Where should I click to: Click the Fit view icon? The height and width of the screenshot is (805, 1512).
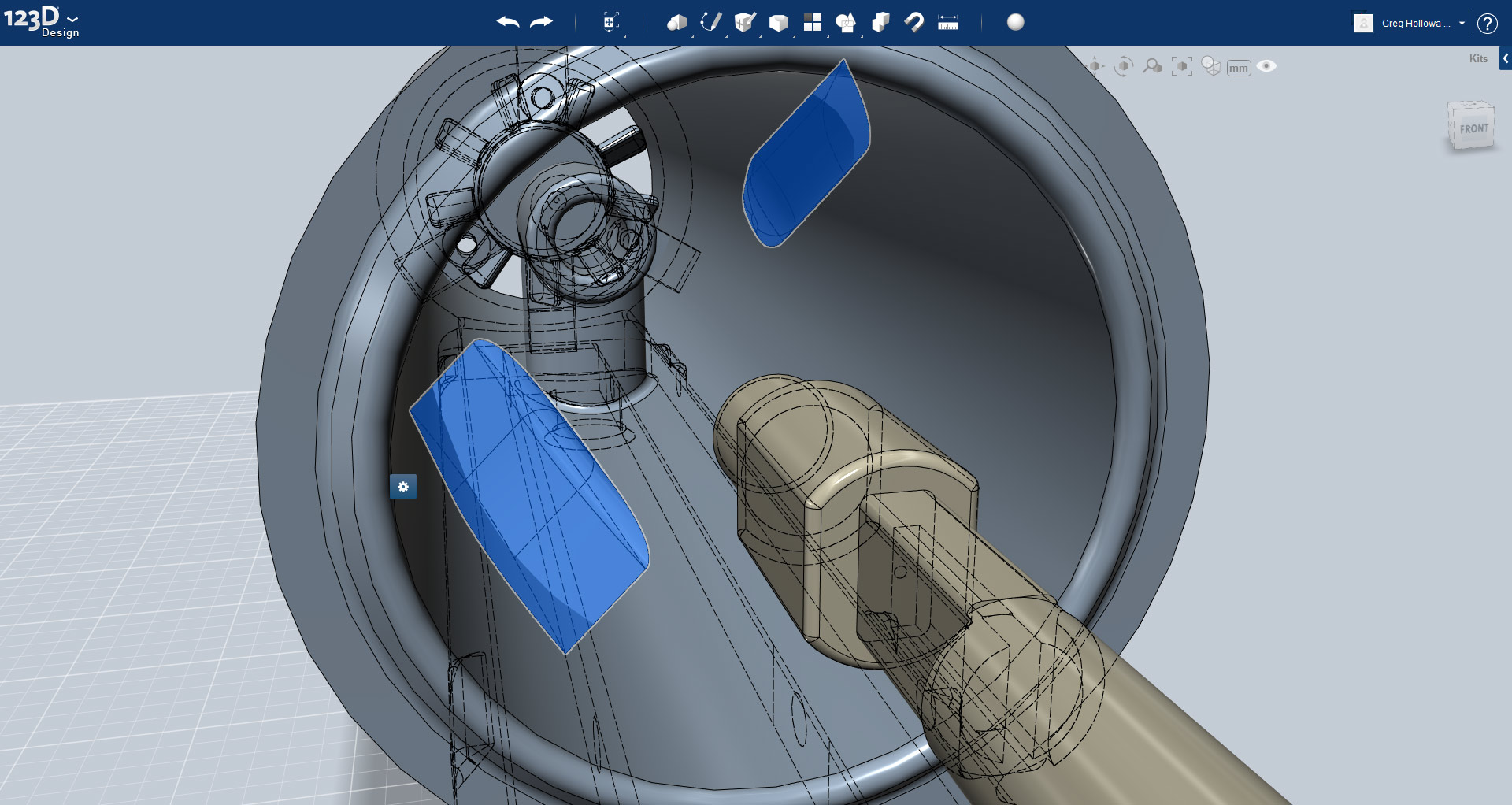tap(1181, 66)
